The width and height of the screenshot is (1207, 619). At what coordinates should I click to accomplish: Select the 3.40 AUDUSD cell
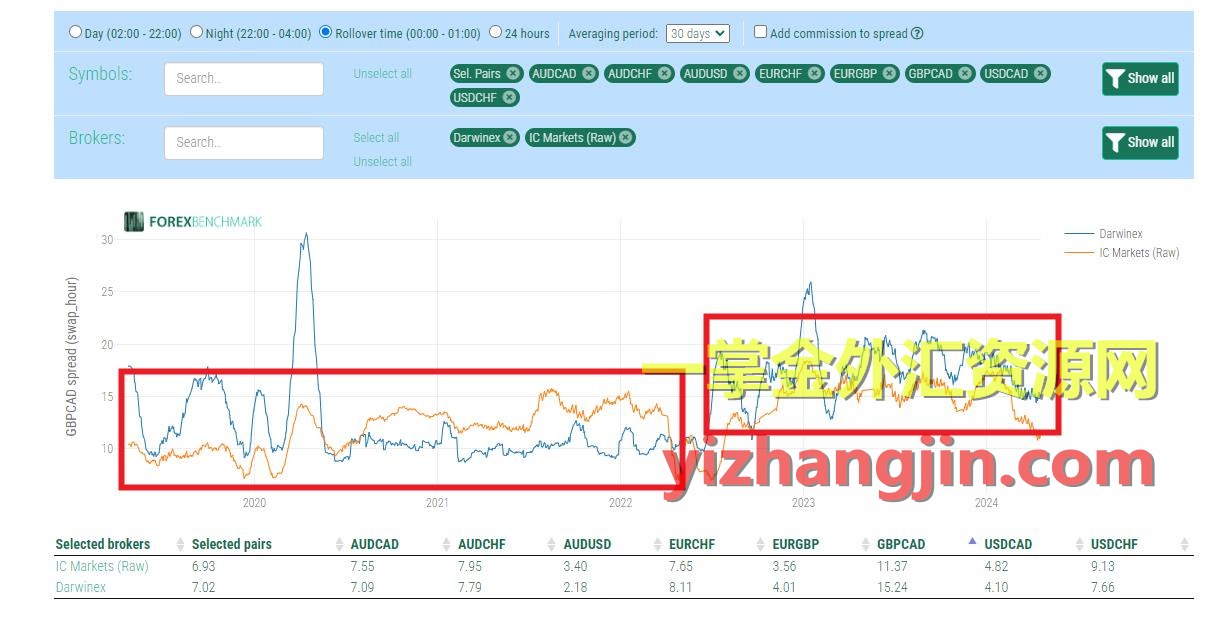click(576, 566)
